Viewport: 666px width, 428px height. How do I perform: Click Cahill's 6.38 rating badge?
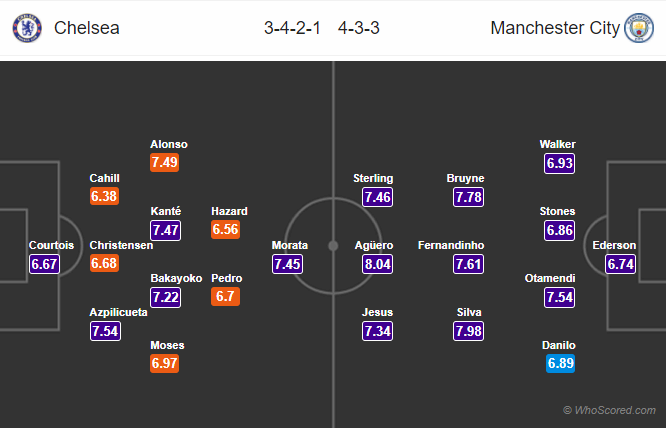coord(104,196)
